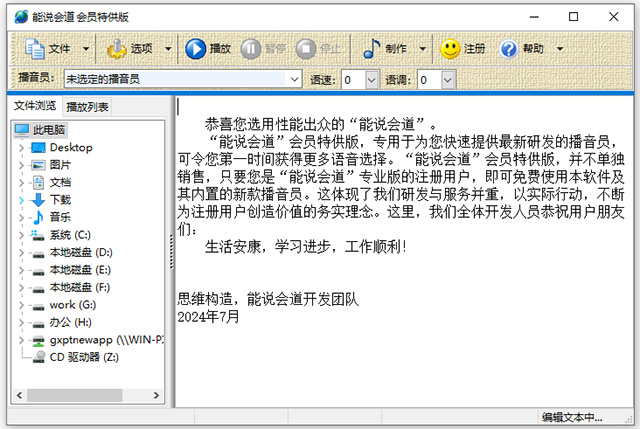Screen dimensions: 640x429
Task: Click the file tree's left scroll arrow
Action: tap(19, 395)
